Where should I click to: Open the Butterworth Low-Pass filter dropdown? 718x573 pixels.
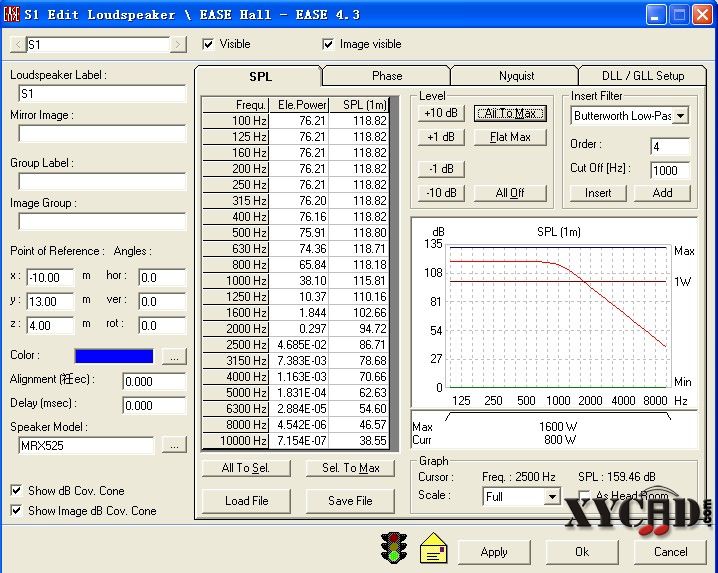680,116
